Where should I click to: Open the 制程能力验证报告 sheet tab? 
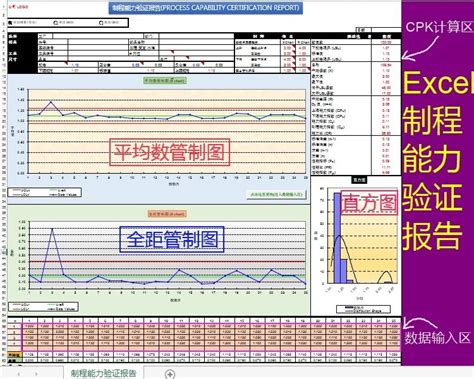pyautogui.click(x=103, y=373)
